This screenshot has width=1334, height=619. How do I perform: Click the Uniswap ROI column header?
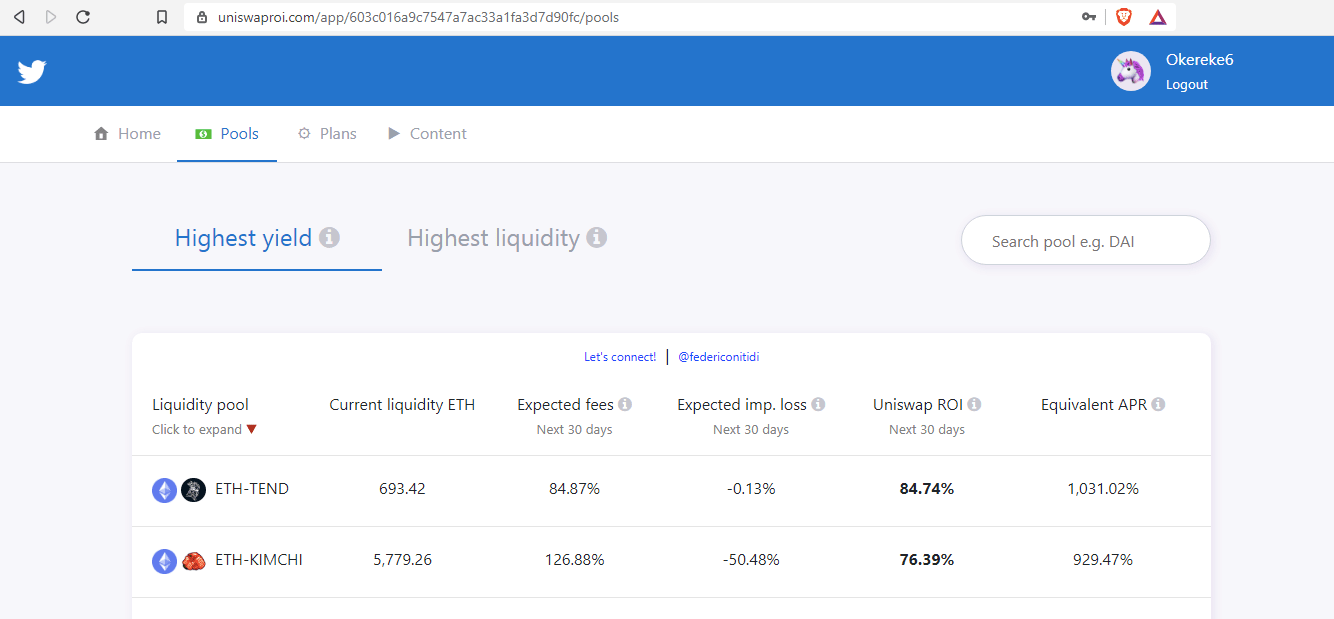(x=917, y=405)
